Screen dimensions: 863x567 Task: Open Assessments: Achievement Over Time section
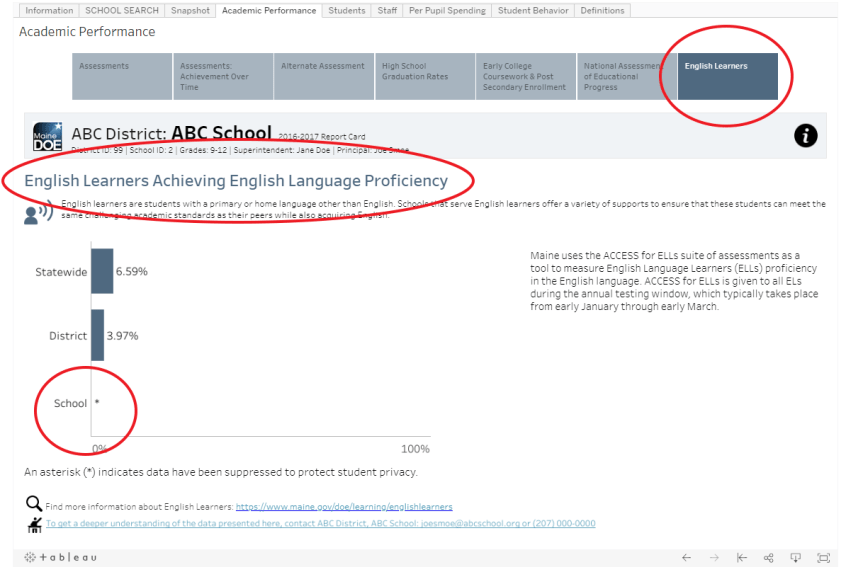tap(223, 77)
